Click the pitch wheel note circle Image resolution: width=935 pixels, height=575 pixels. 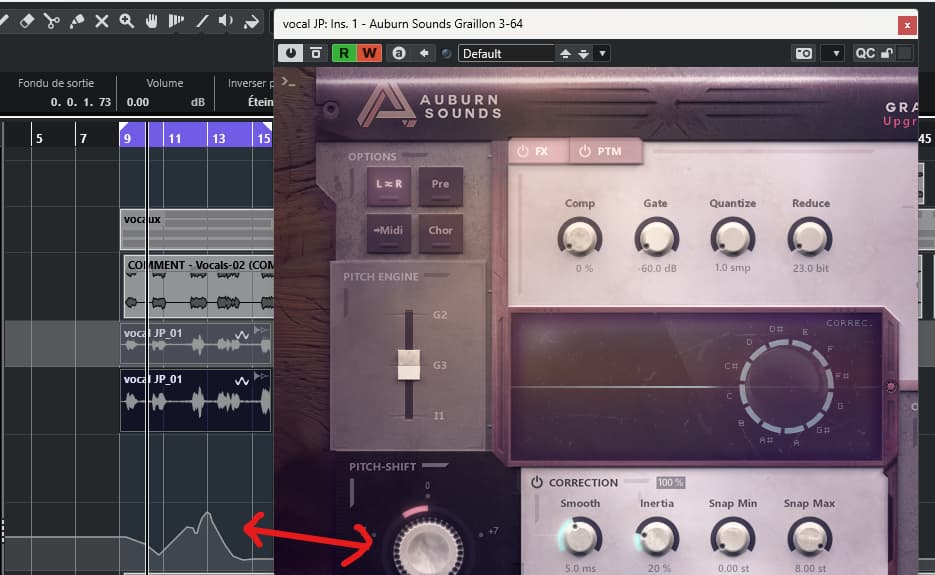coord(786,387)
